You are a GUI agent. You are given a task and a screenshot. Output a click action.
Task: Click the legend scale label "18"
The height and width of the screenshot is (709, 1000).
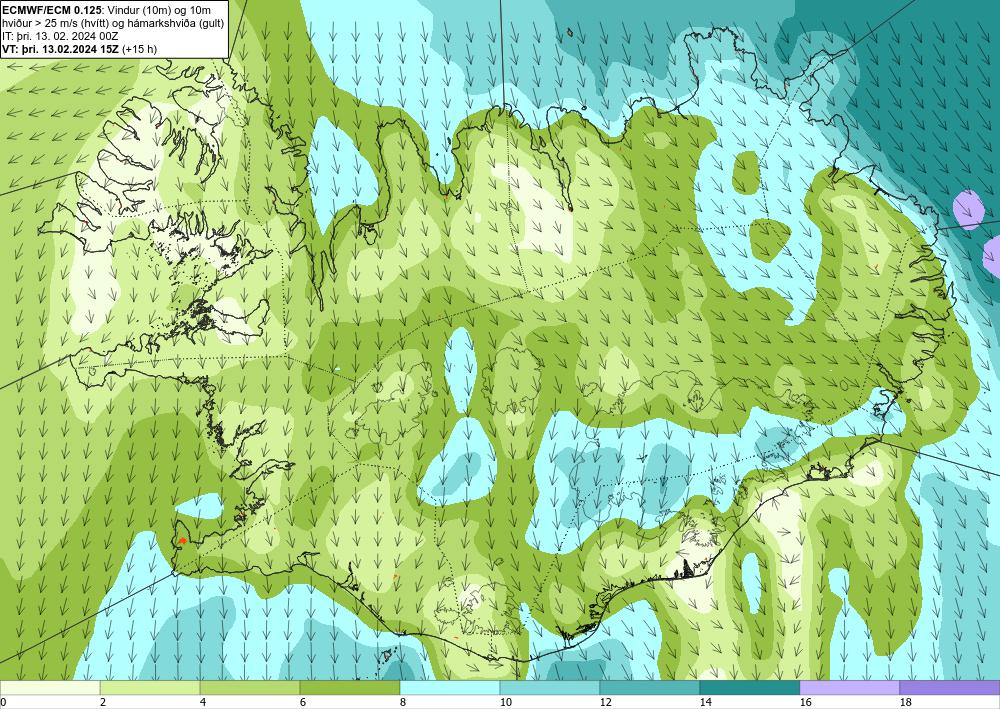905,702
